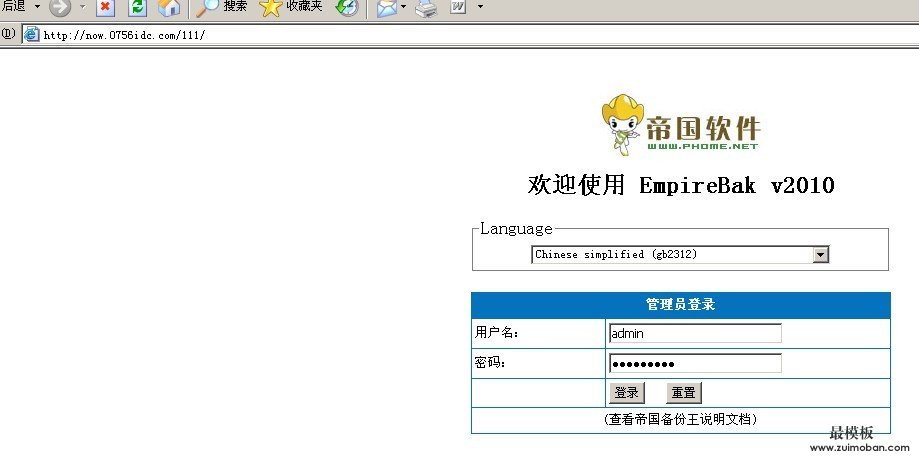Click the Edit with Word icon
Image resolution: width=919 pixels, height=461 pixels.
tap(458, 7)
